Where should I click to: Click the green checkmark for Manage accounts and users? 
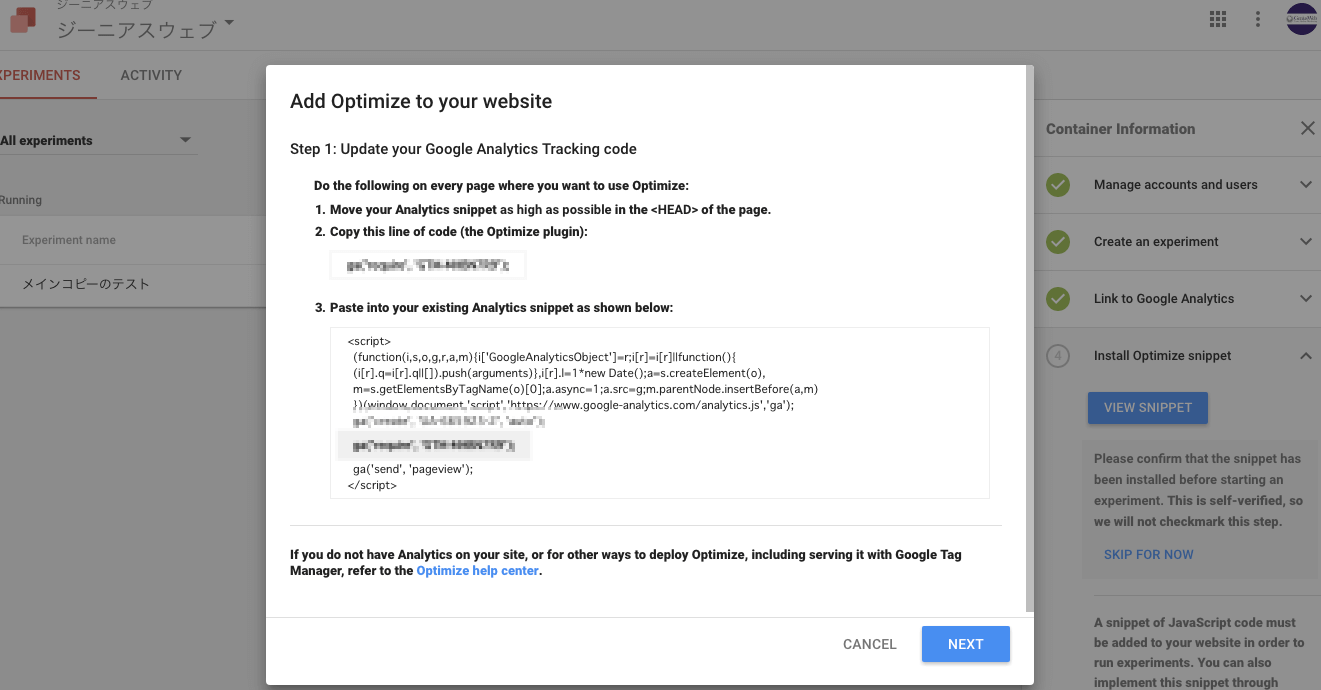(x=1058, y=185)
